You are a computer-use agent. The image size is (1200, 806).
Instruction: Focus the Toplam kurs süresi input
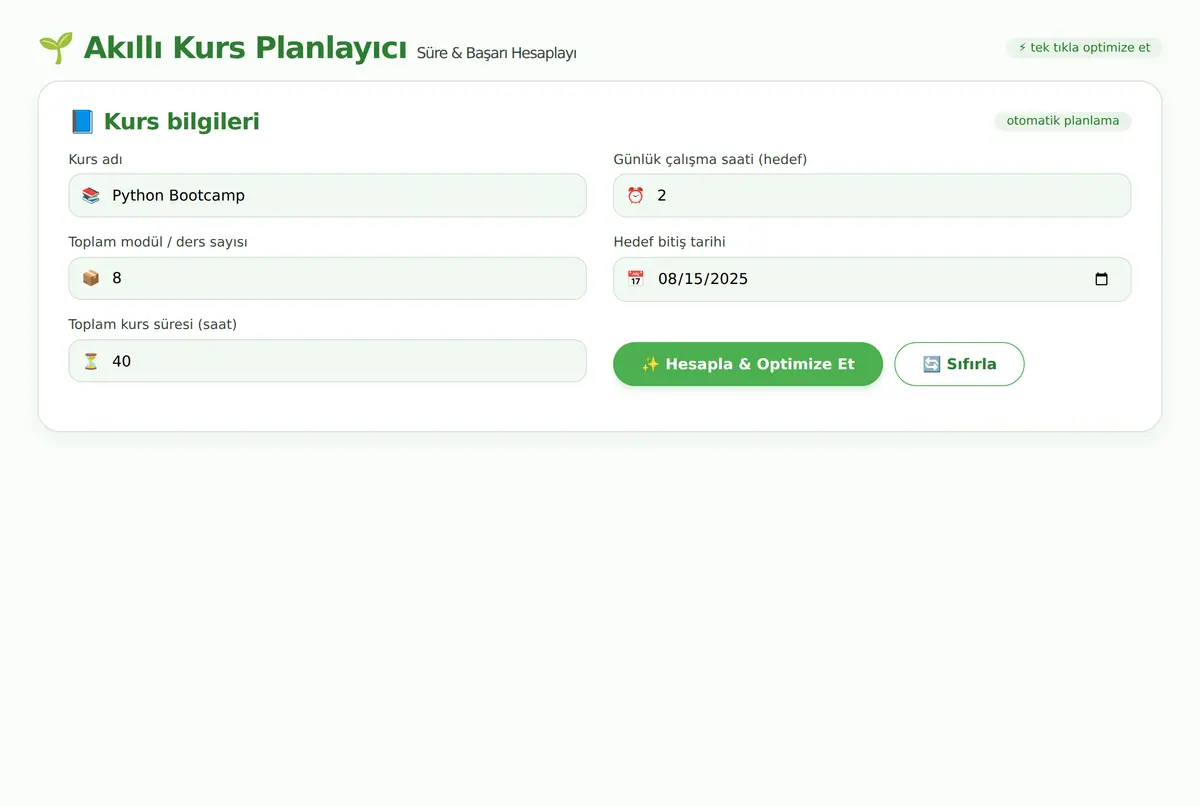[327, 361]
